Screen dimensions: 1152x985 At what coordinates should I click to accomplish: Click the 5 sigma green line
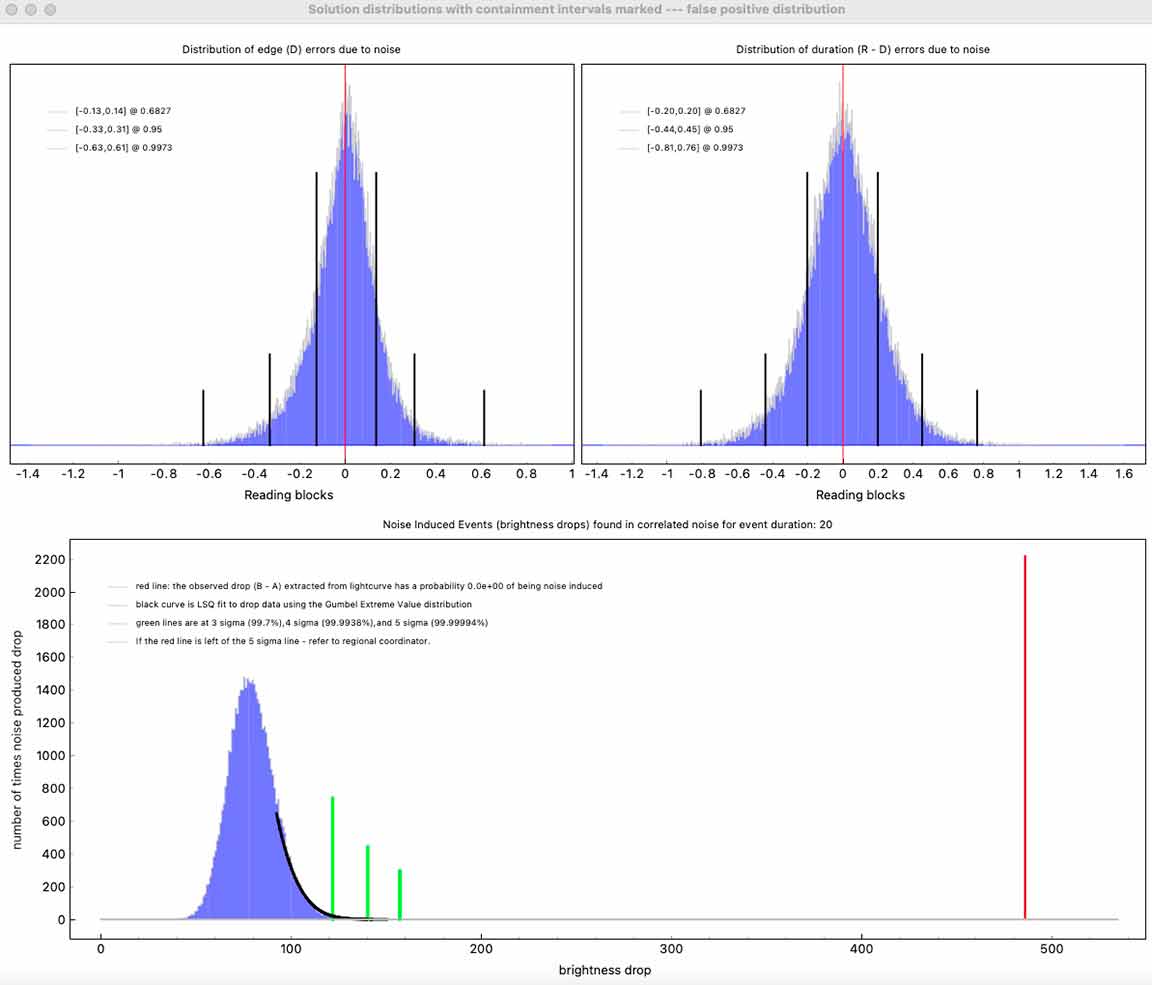400,894
